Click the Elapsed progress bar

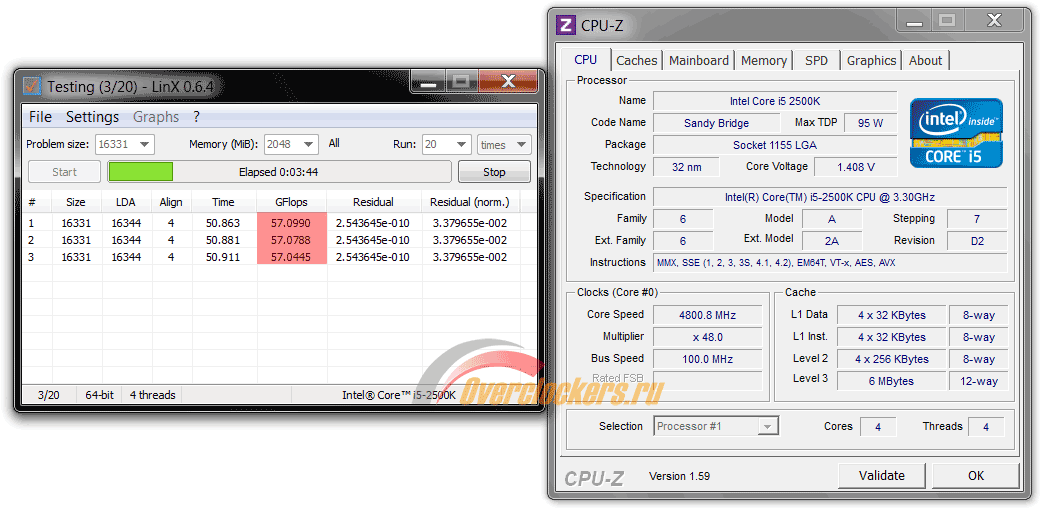click(x=280, y=172)
